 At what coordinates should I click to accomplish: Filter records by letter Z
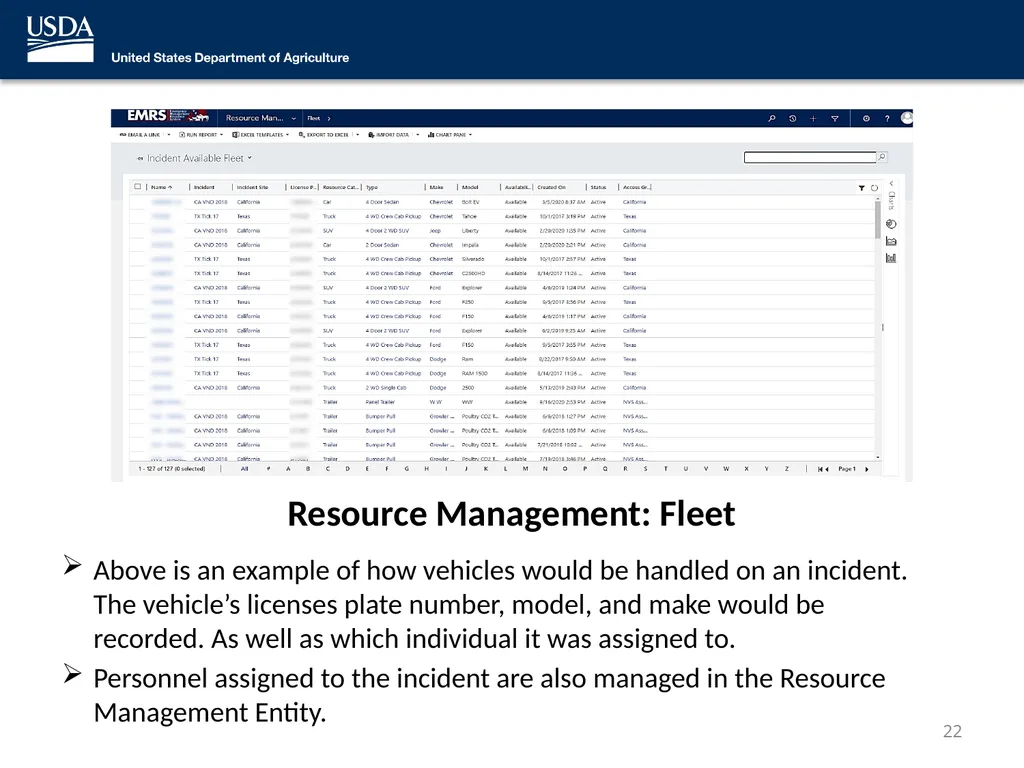click(x=787, y=469)
